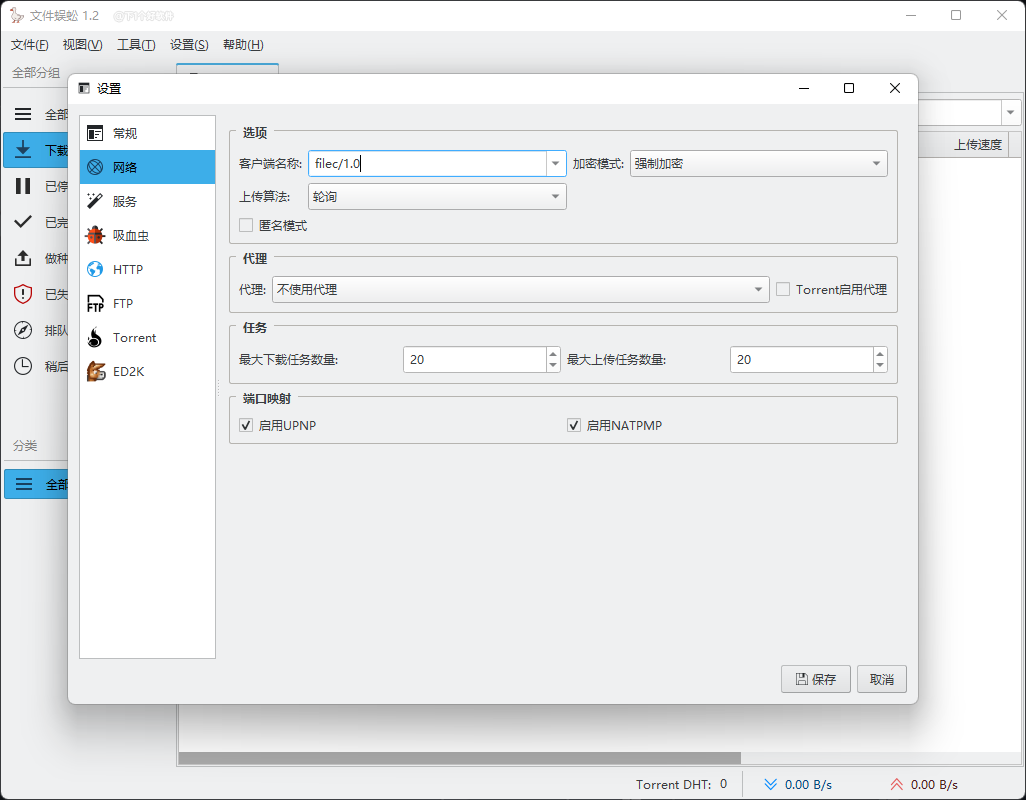
Task: Click the hamburger icon in main window top sidebar
Action: (23, 114)
